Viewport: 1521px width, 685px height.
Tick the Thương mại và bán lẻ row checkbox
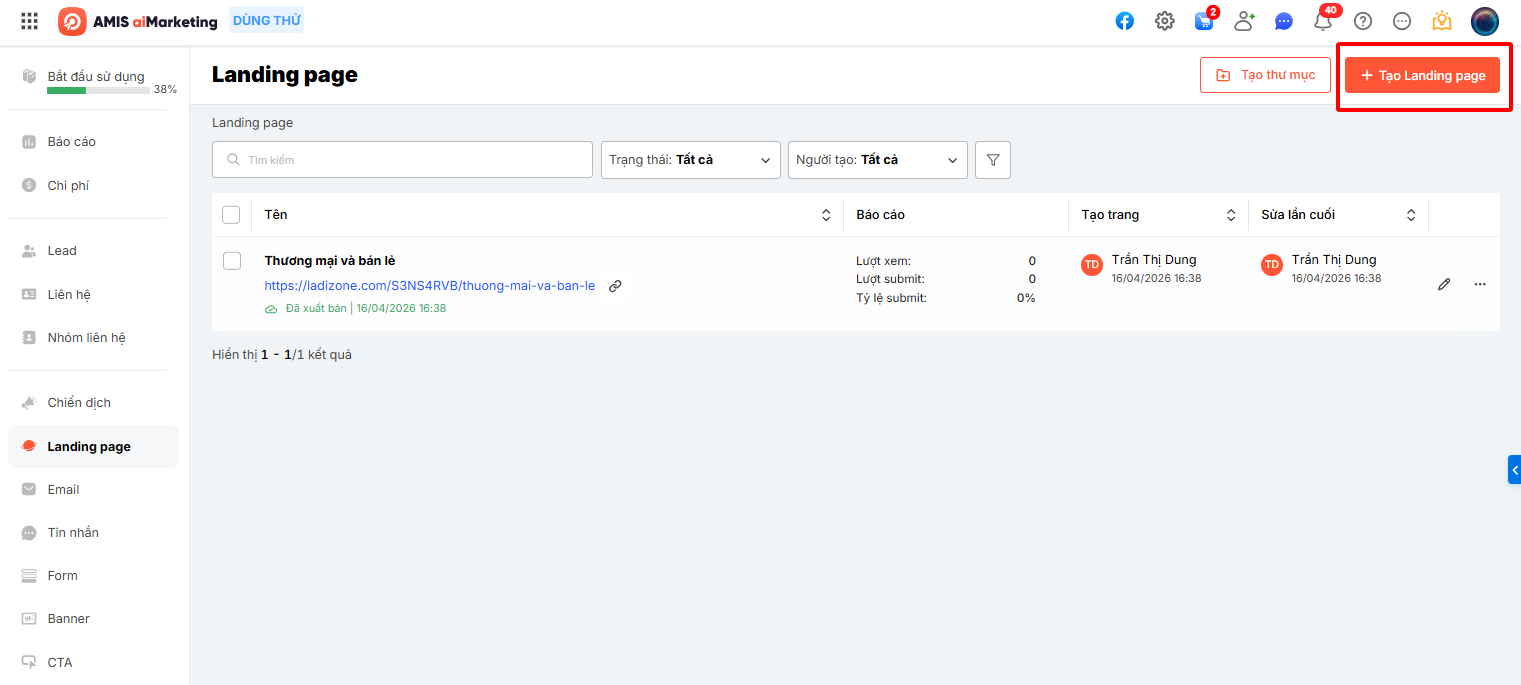coord(232,261)
